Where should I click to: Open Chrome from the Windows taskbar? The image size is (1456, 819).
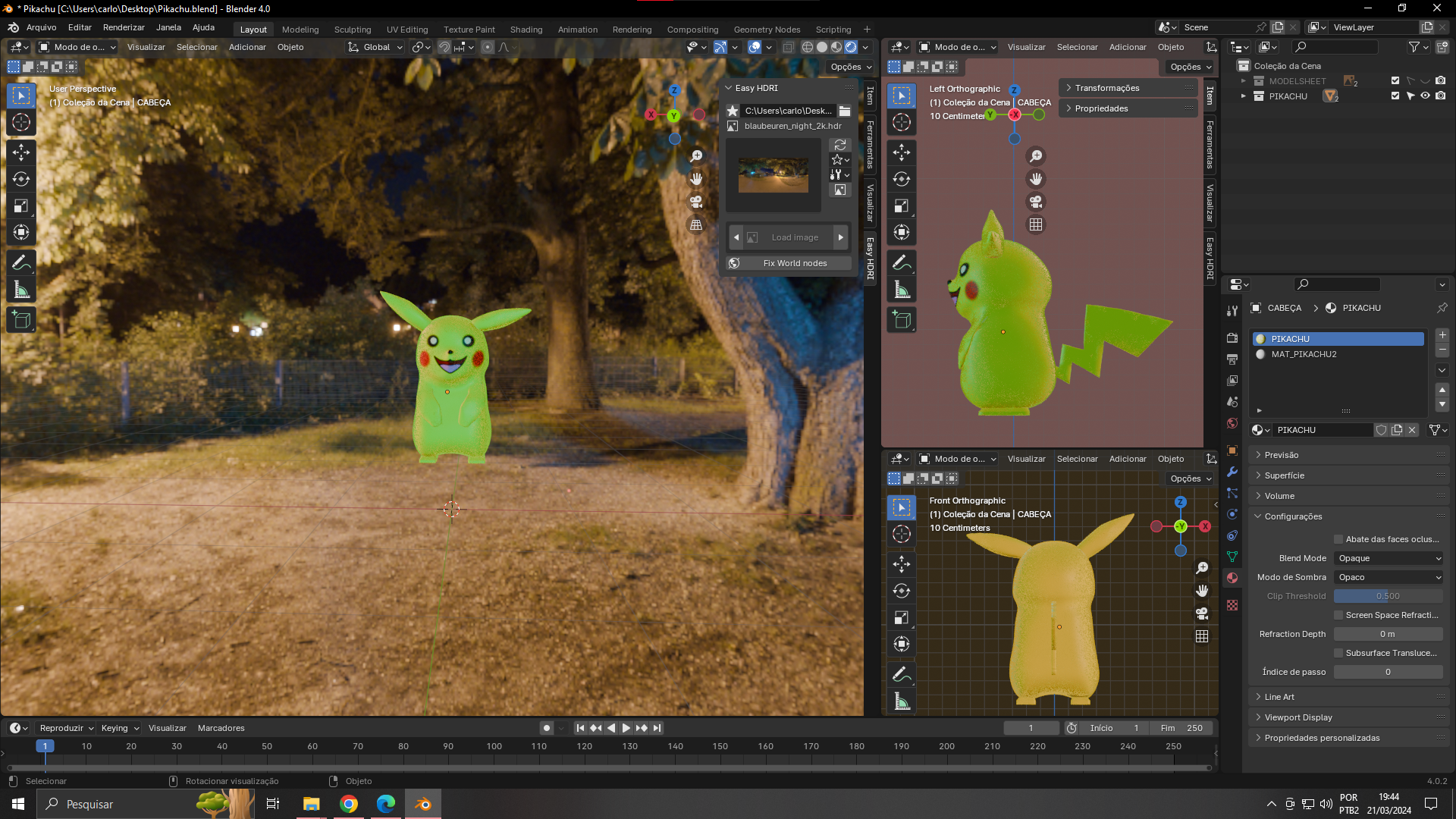pos(349,804)
